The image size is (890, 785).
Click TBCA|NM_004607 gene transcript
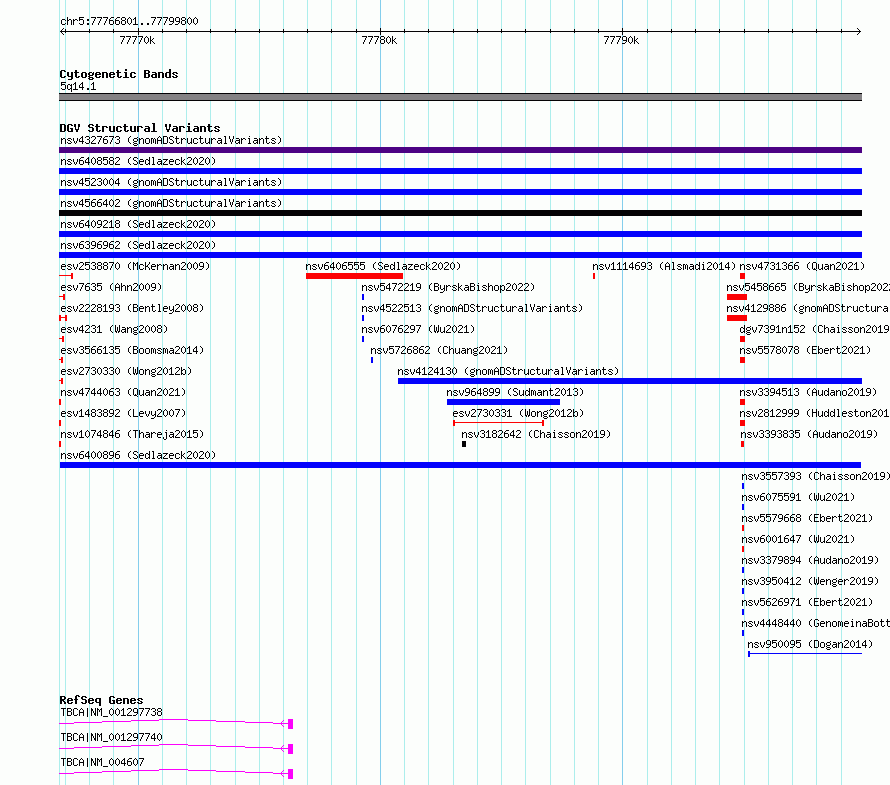[x=176, y=773]
